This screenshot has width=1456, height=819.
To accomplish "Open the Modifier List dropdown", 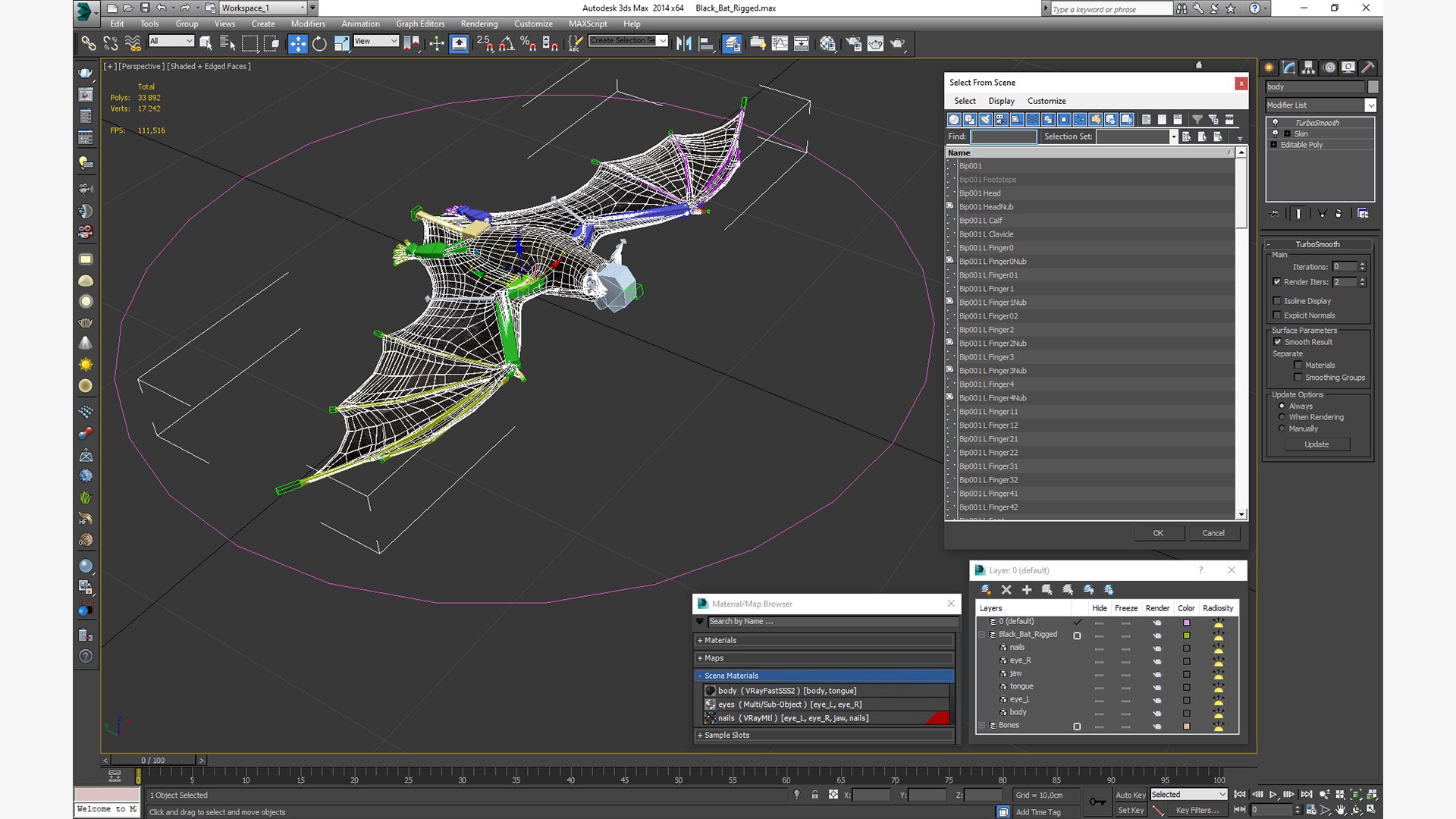I will (1370, 105).
